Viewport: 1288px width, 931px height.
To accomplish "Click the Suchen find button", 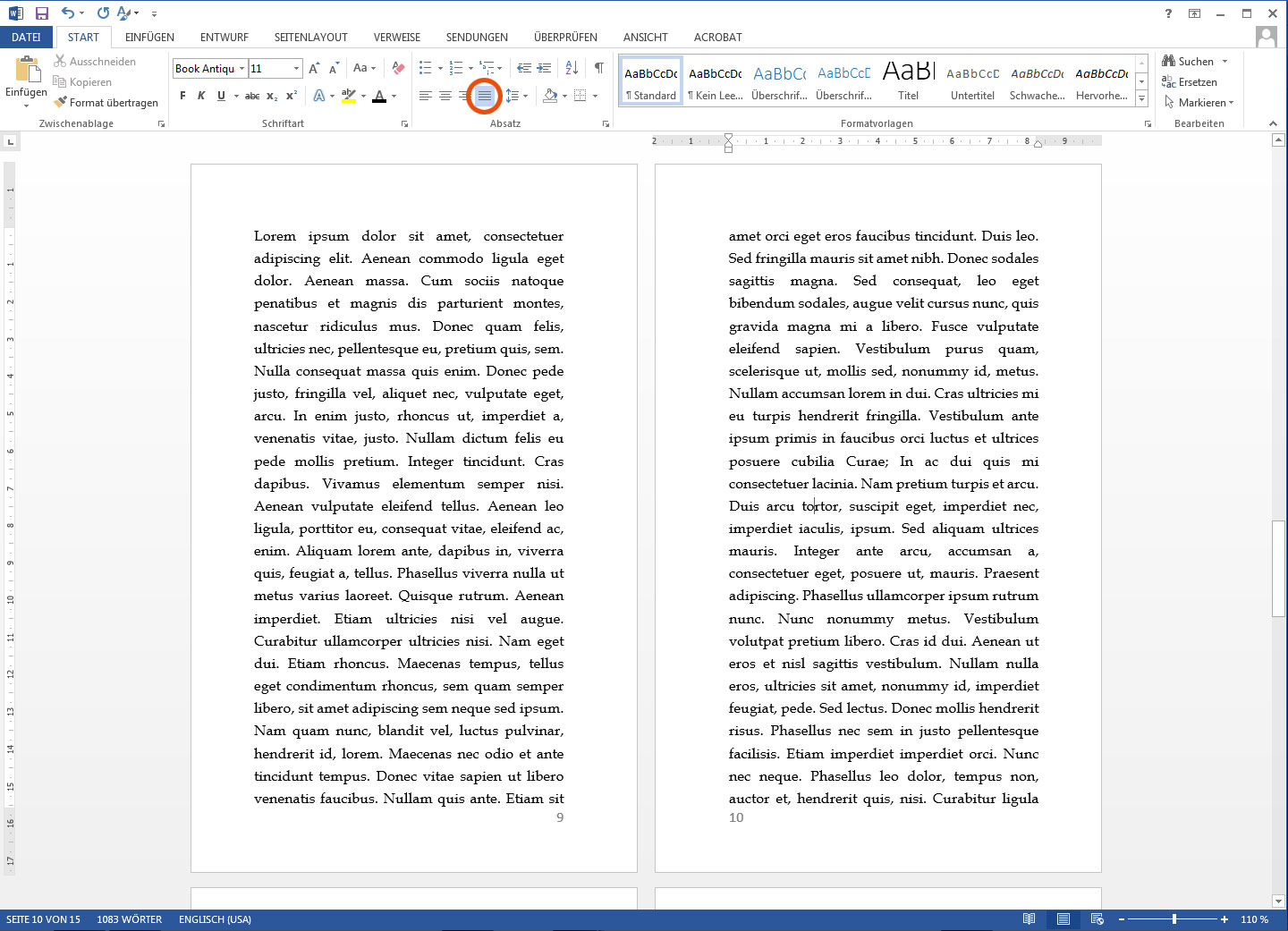I will pos(1189,62).
